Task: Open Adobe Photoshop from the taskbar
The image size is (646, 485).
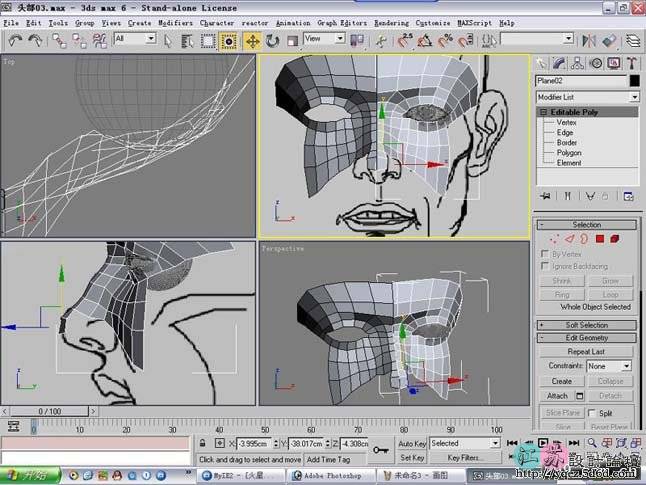Action: pyautogui.click(x=331, y=476)
